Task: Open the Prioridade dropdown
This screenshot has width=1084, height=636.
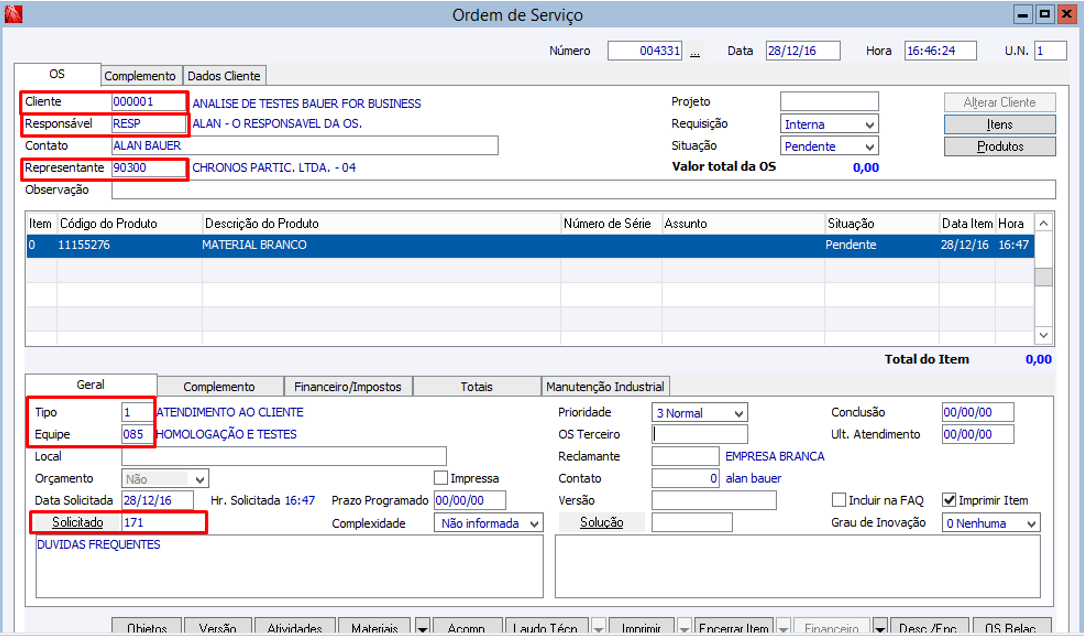Action: pos(738,413)
